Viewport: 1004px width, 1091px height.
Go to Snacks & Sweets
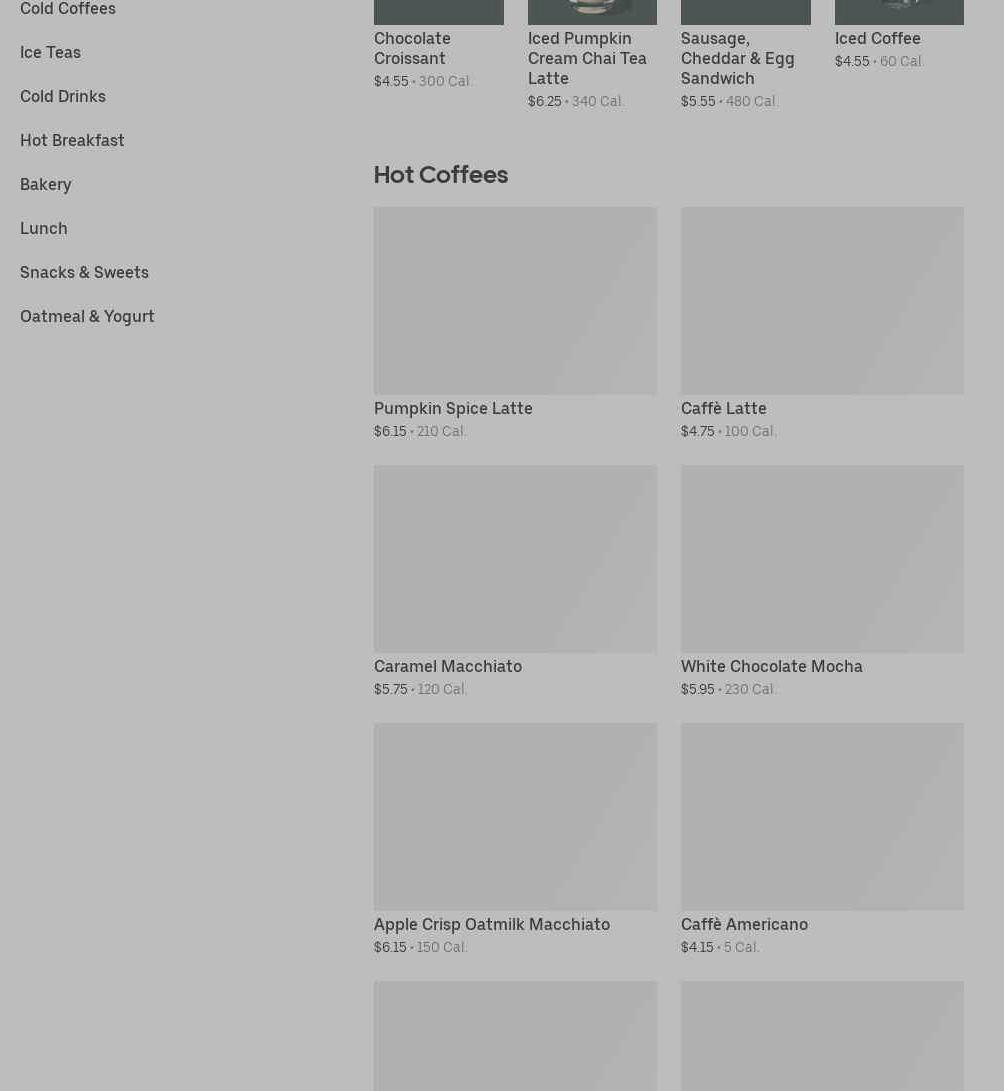[84, 272]
